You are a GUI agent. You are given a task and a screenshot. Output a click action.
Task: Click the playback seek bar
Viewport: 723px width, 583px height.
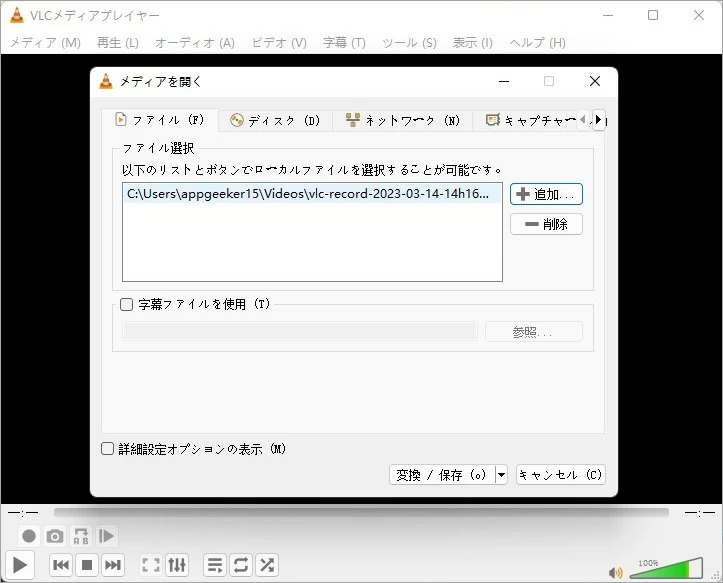tap(361, 512)
